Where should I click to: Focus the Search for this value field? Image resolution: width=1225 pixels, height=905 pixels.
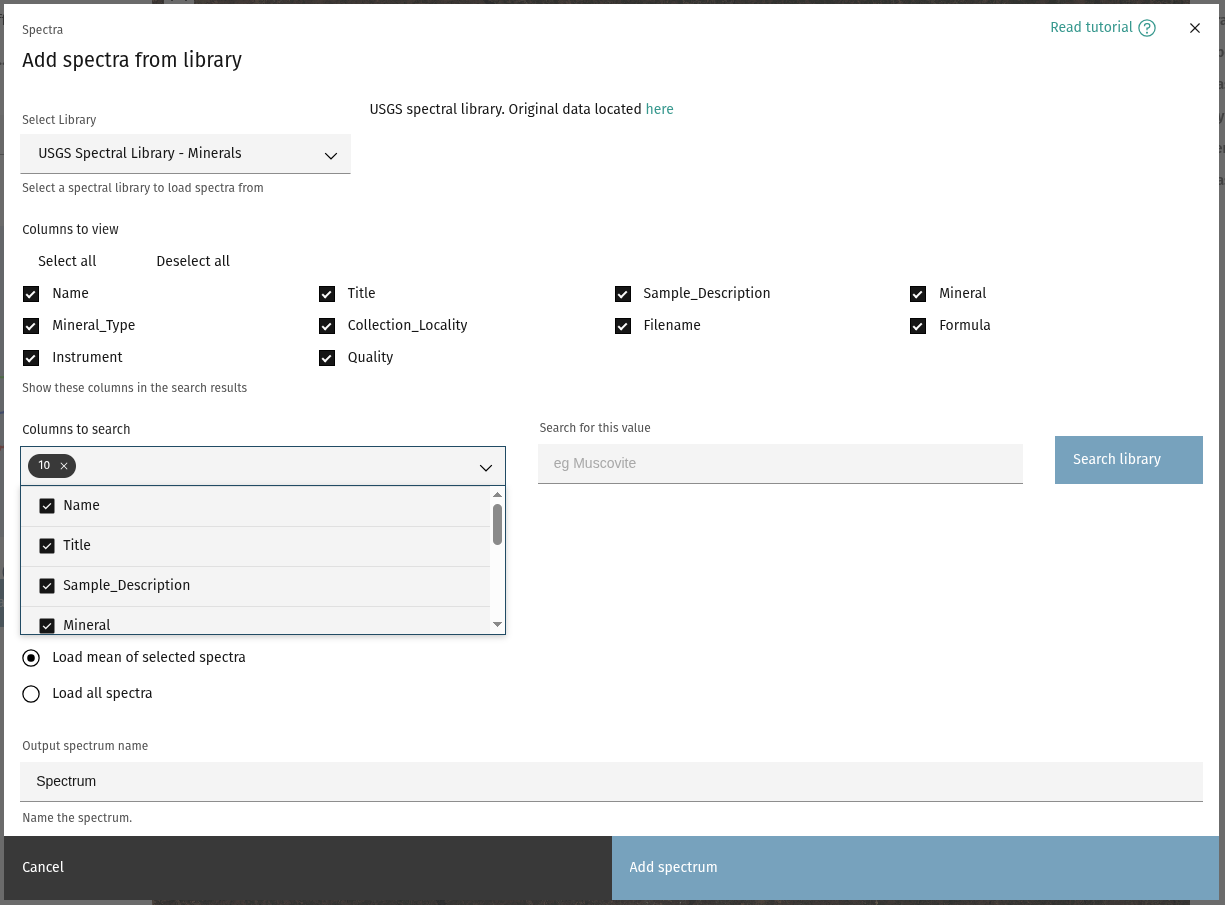pyautogui.click(x=780, y=464)
